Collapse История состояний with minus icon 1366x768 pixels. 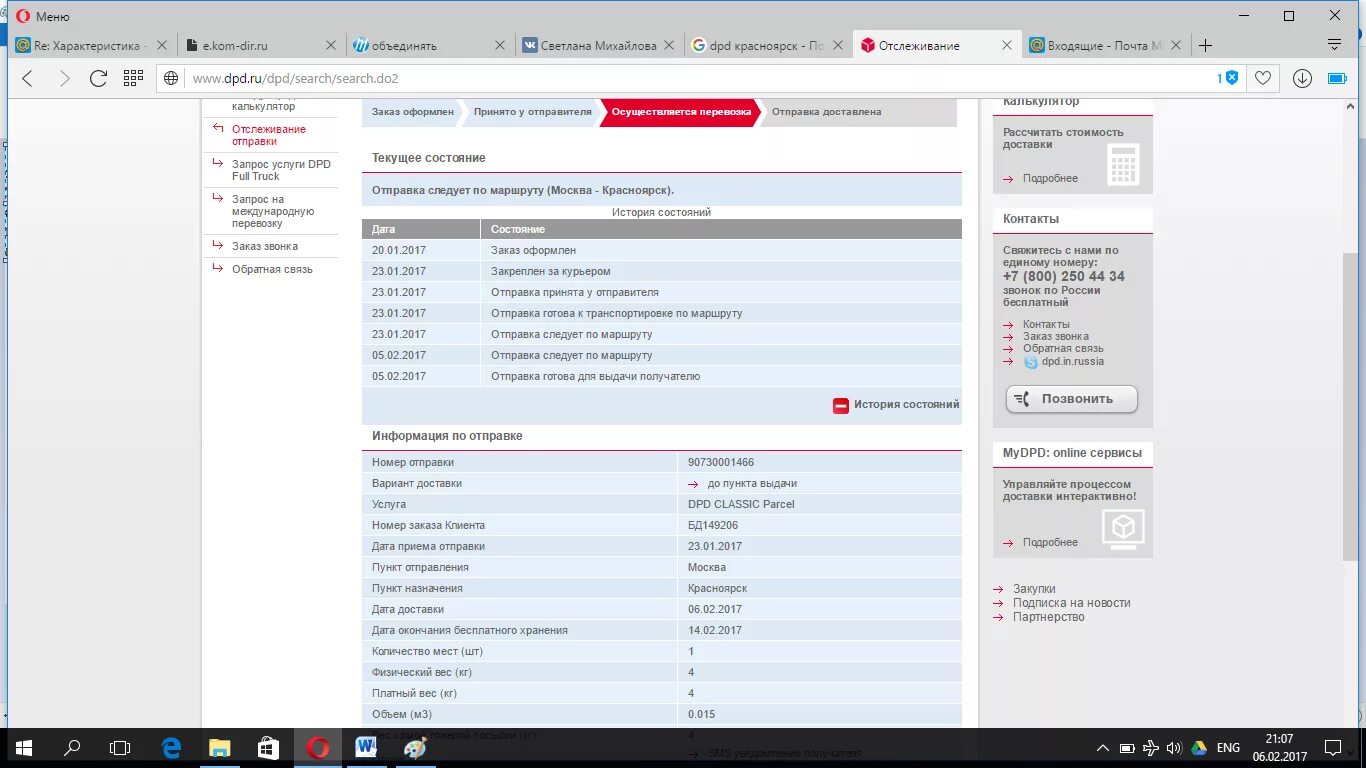click(x=841, y=405)
